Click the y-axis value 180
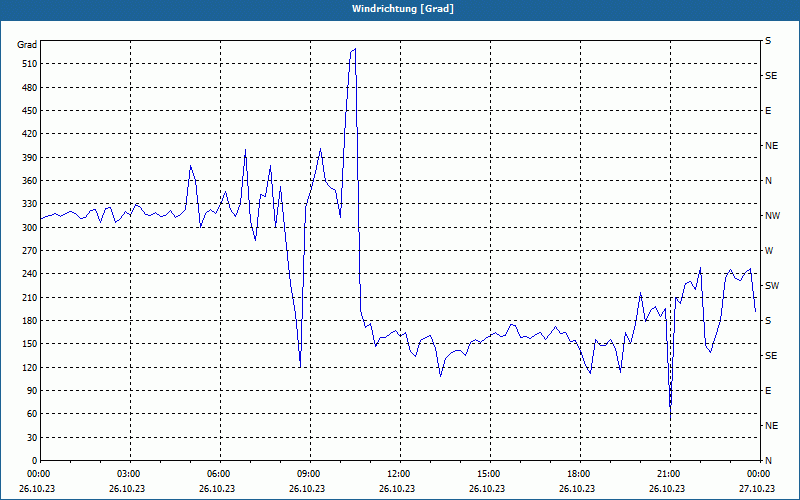 point(29,321)
